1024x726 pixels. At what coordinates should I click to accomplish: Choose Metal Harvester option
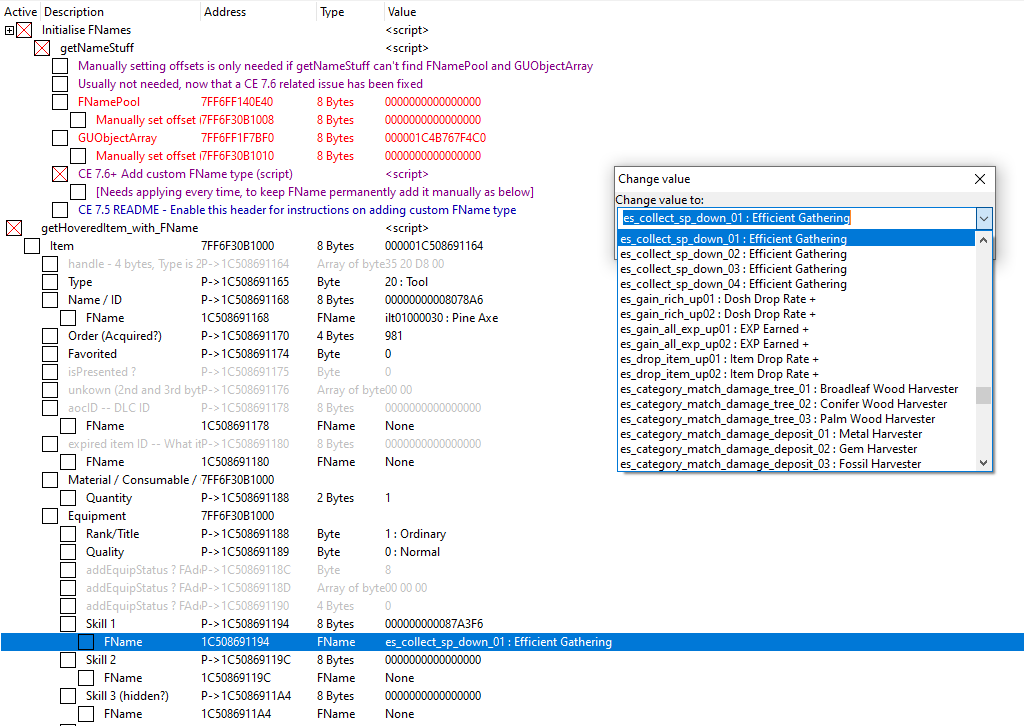tap(797, 434)
